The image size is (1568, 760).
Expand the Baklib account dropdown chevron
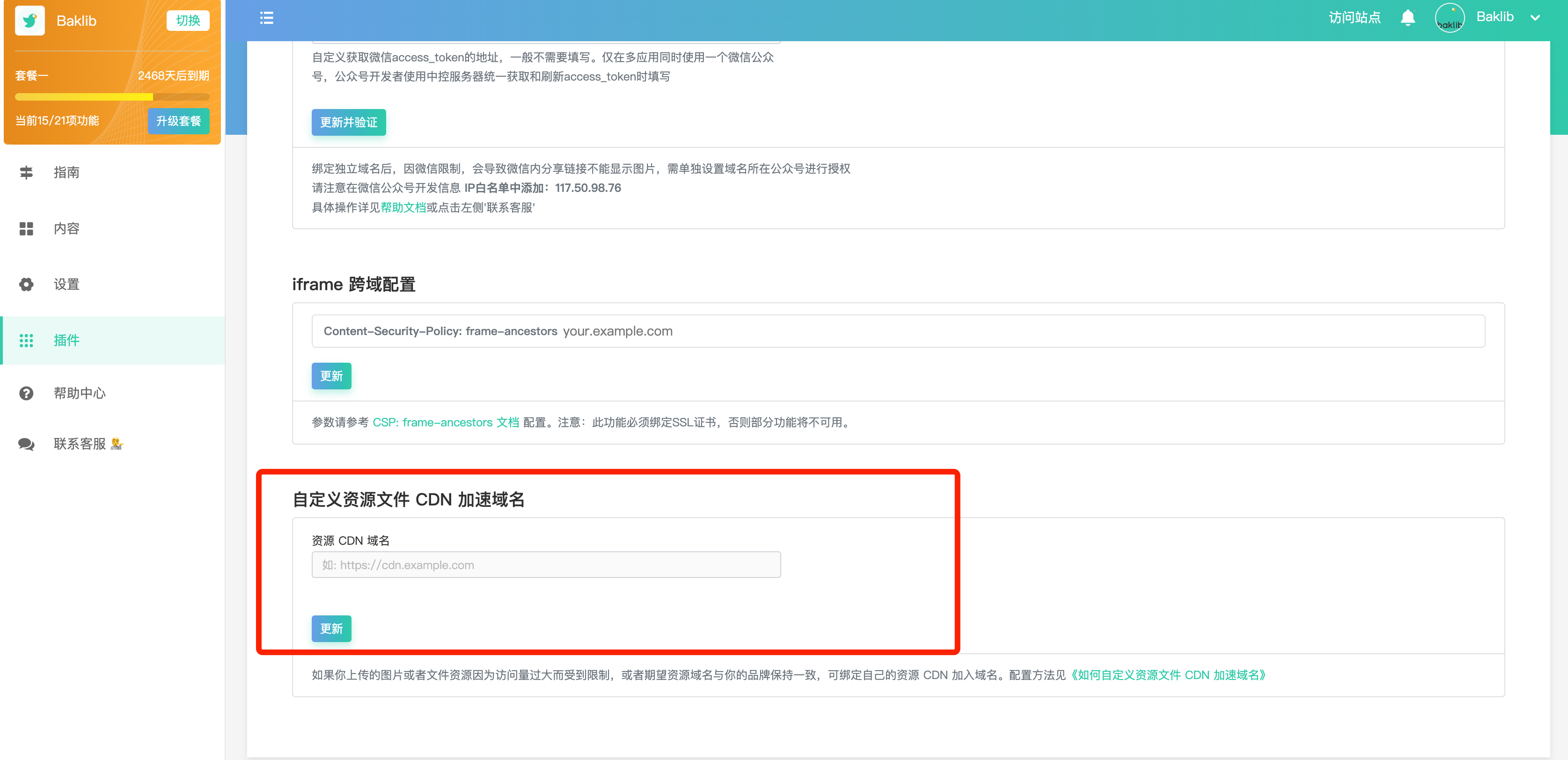[x=1535, y=18]
